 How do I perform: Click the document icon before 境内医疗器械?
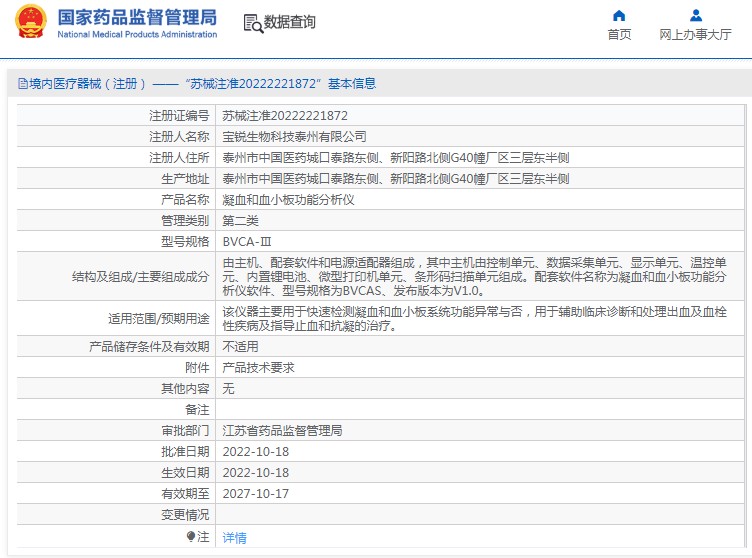pos(23,84)
